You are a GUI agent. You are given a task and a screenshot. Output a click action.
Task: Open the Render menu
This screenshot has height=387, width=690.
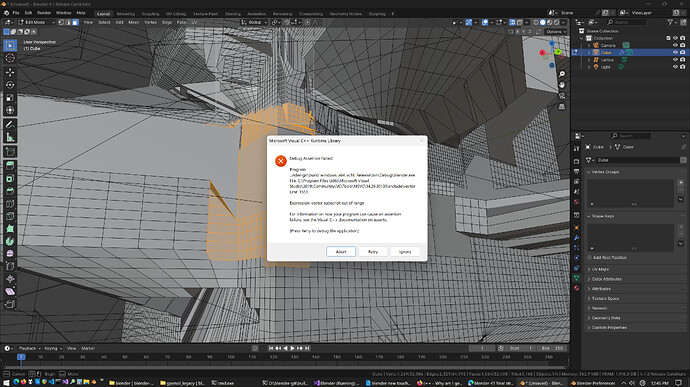click(44, 13)
